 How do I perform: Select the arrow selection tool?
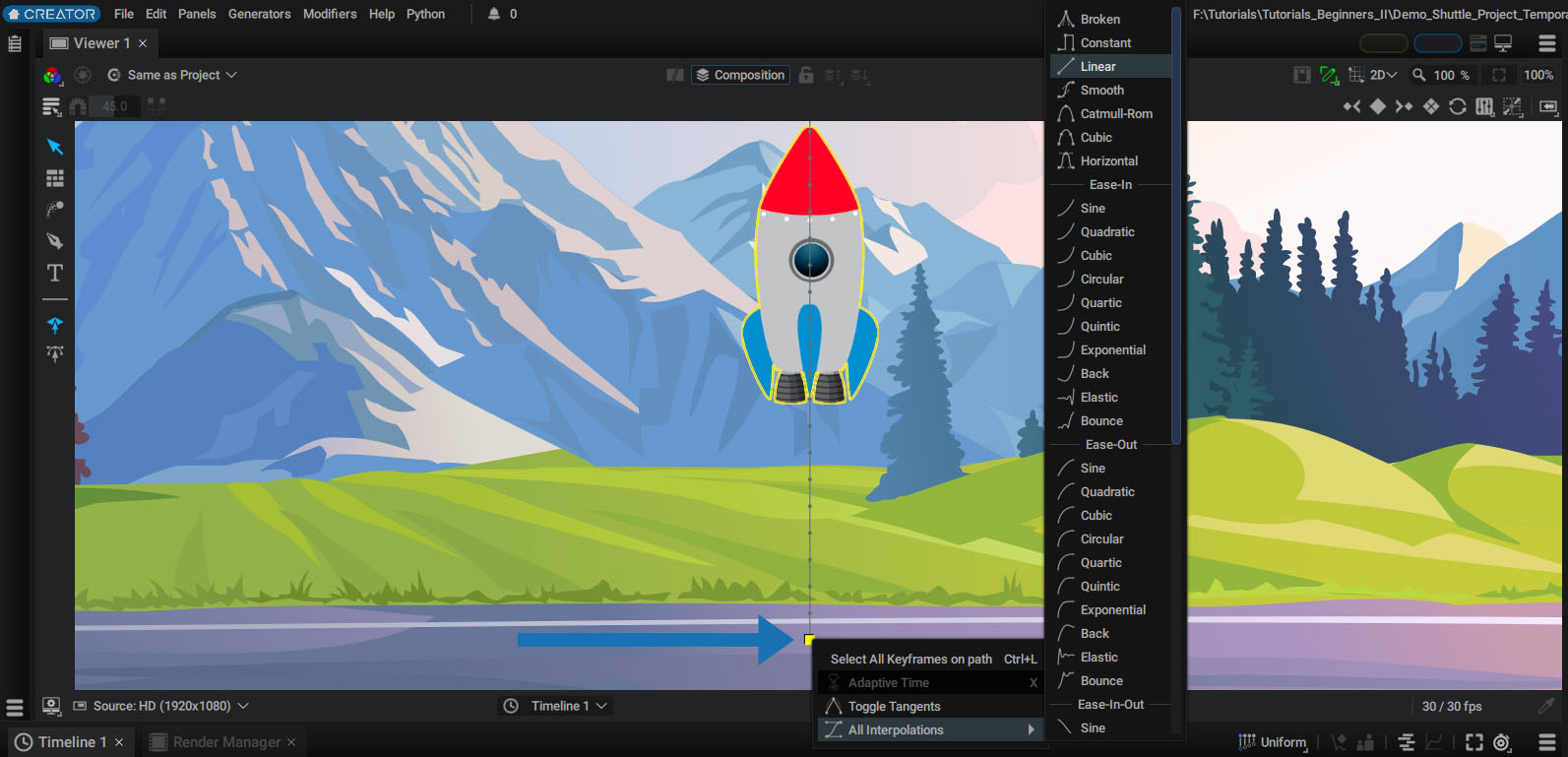tap(55, 147)
